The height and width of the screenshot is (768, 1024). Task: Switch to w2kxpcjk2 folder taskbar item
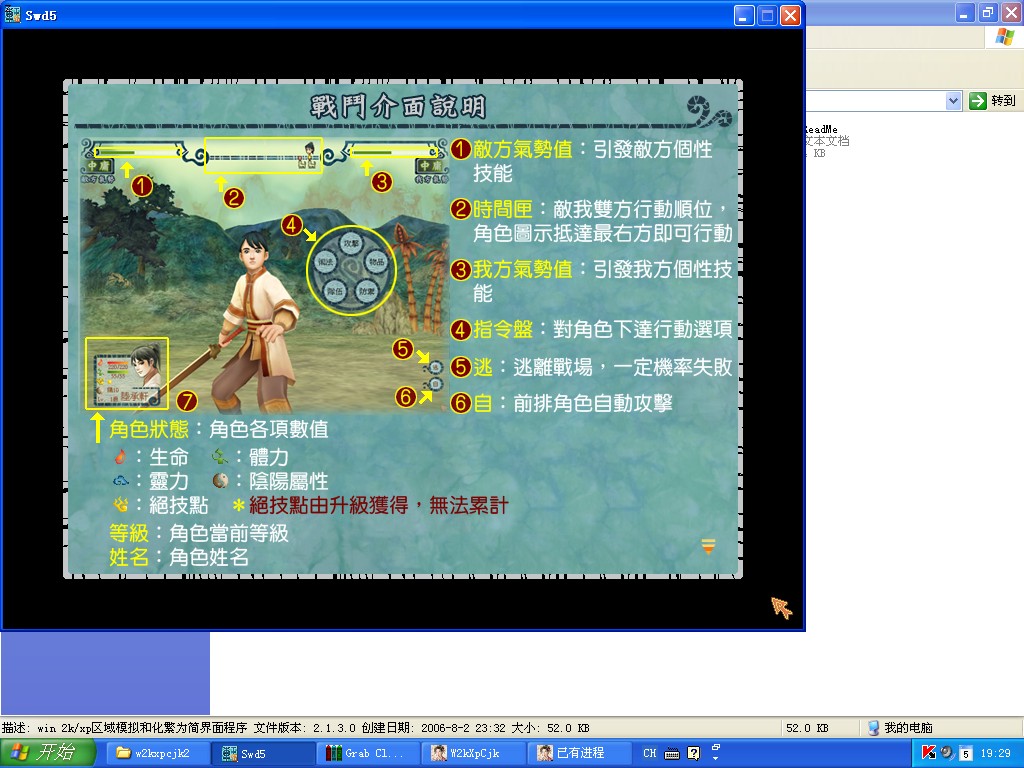pyautogui.click(x=157, y=753)
